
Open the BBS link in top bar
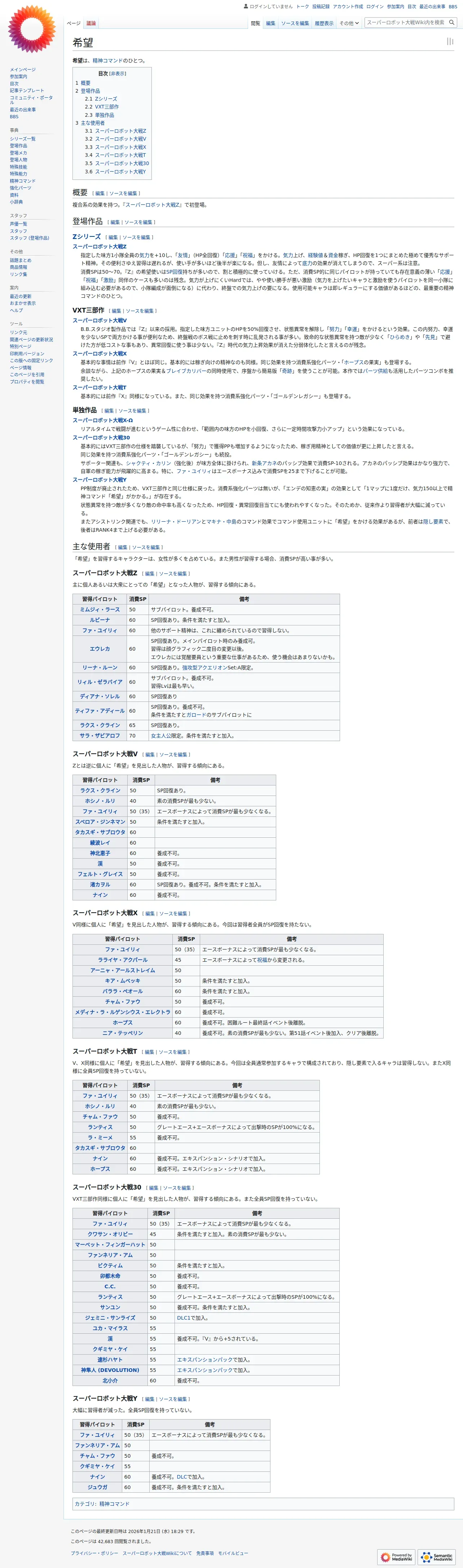pyautogui.click(x=453, y=7)
